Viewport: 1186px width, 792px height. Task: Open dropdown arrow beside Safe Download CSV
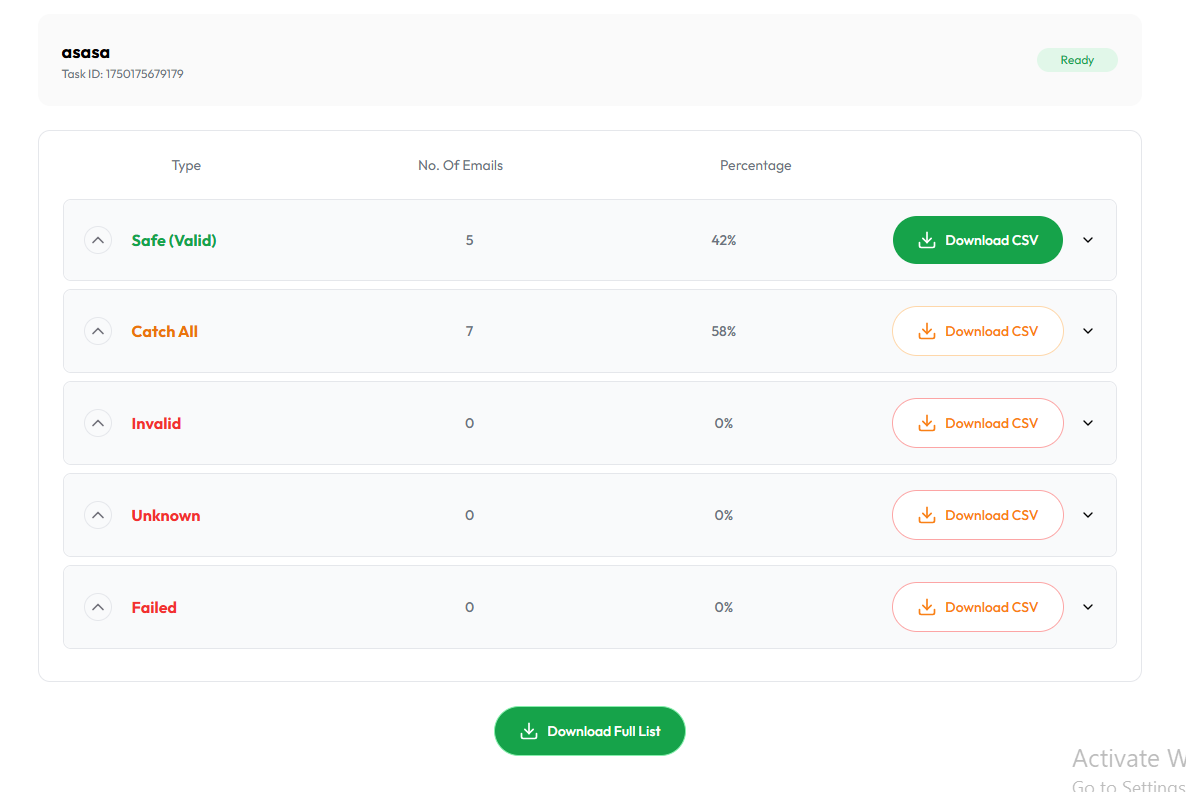pyautogui.click(x=1088, y=240)
